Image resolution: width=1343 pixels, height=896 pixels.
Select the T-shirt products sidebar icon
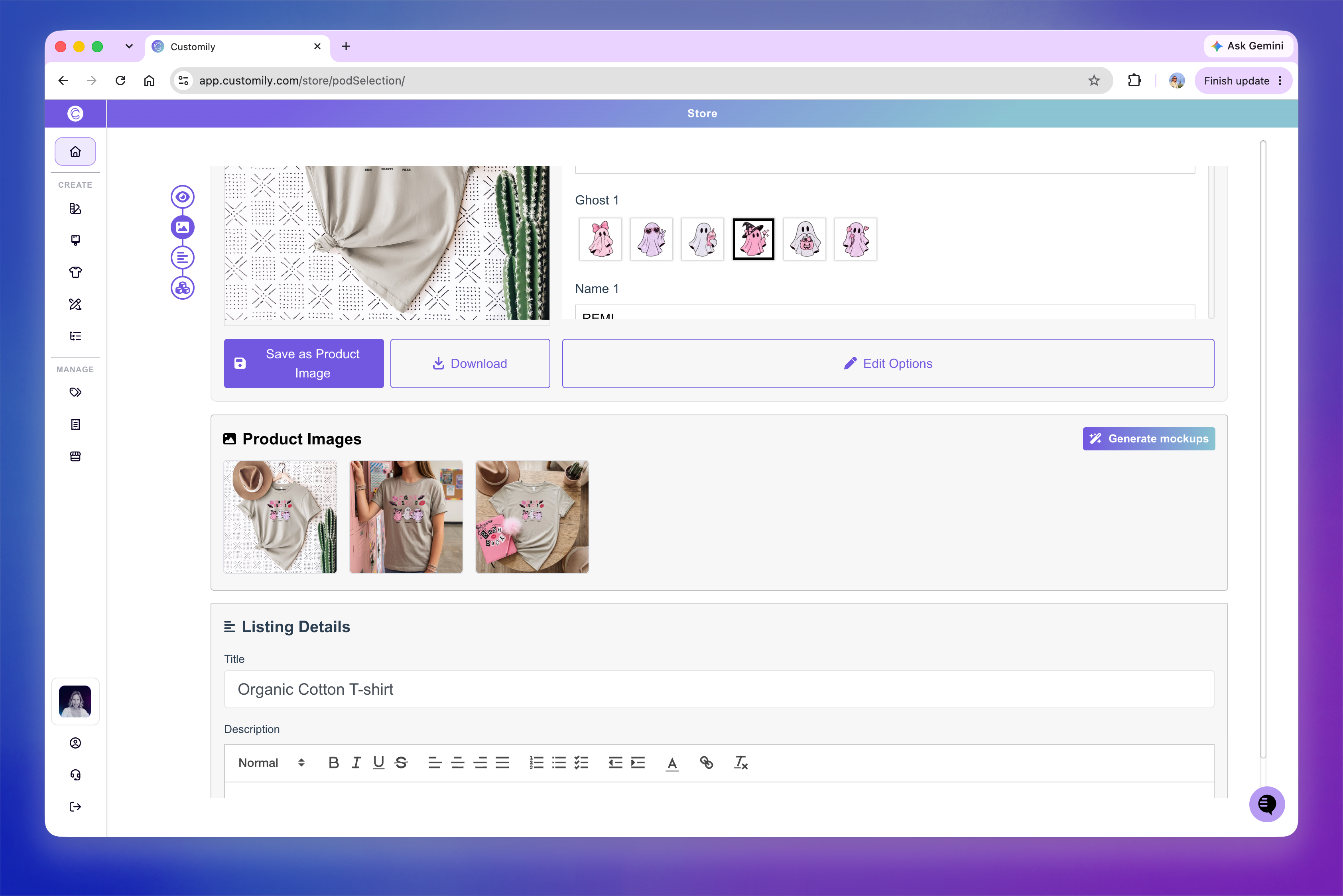[75, 272]
